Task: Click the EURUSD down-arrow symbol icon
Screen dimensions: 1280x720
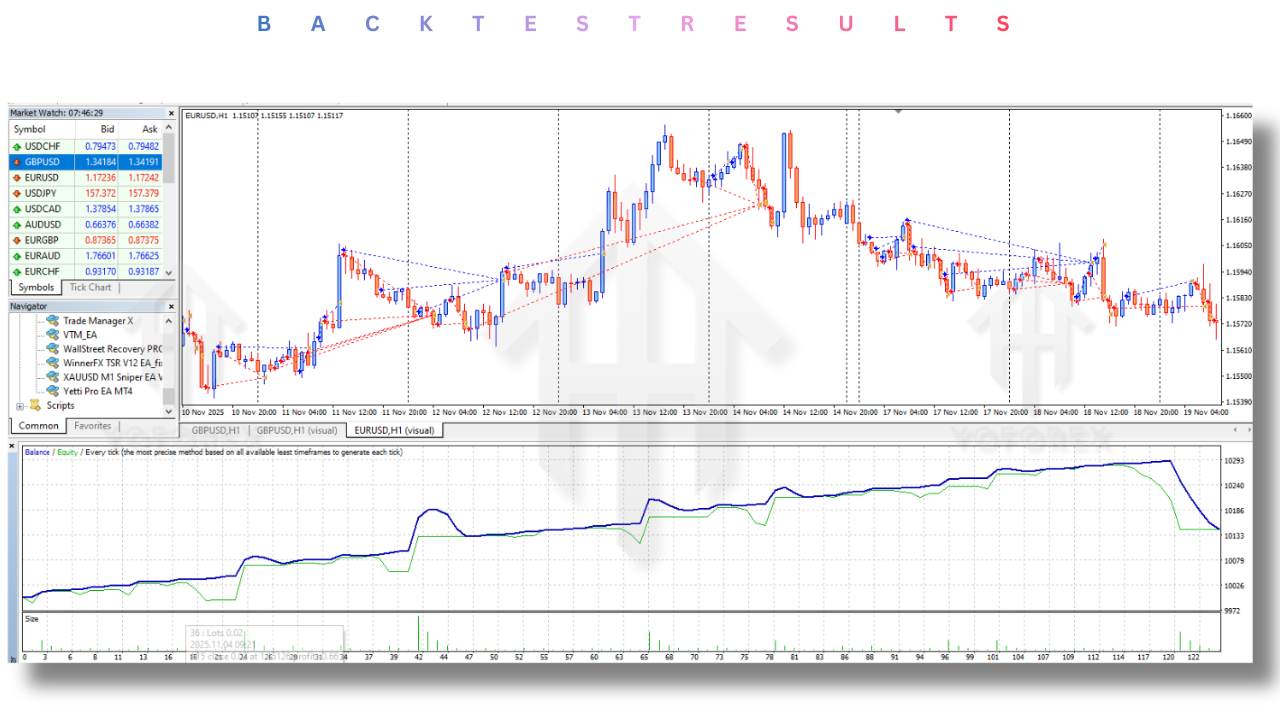Action: pos(17,178)
